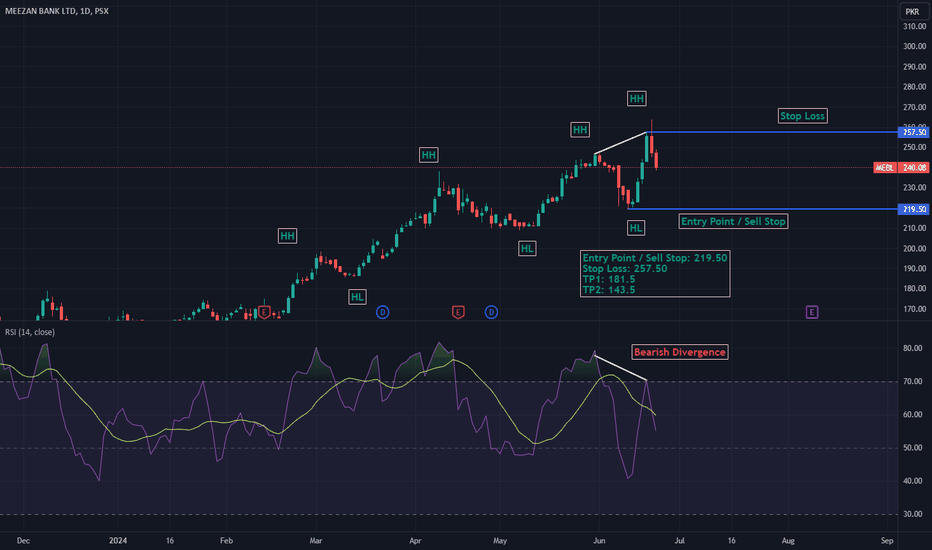Viewport: 932px width, 550px height.
Task: Click the 200.00 price axis label
Action: point(914,249)
